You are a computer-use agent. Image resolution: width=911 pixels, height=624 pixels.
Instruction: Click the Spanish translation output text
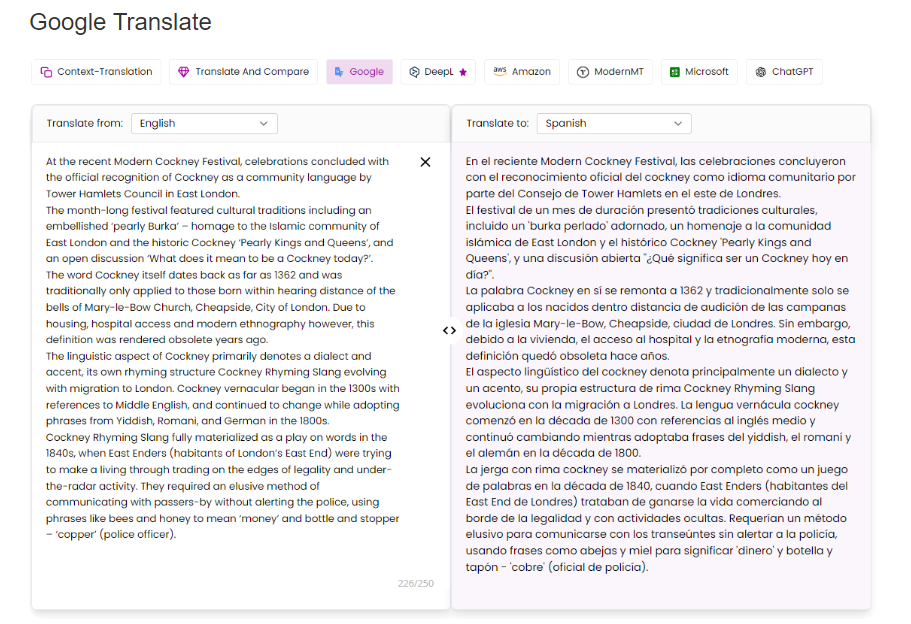point(660,364)
